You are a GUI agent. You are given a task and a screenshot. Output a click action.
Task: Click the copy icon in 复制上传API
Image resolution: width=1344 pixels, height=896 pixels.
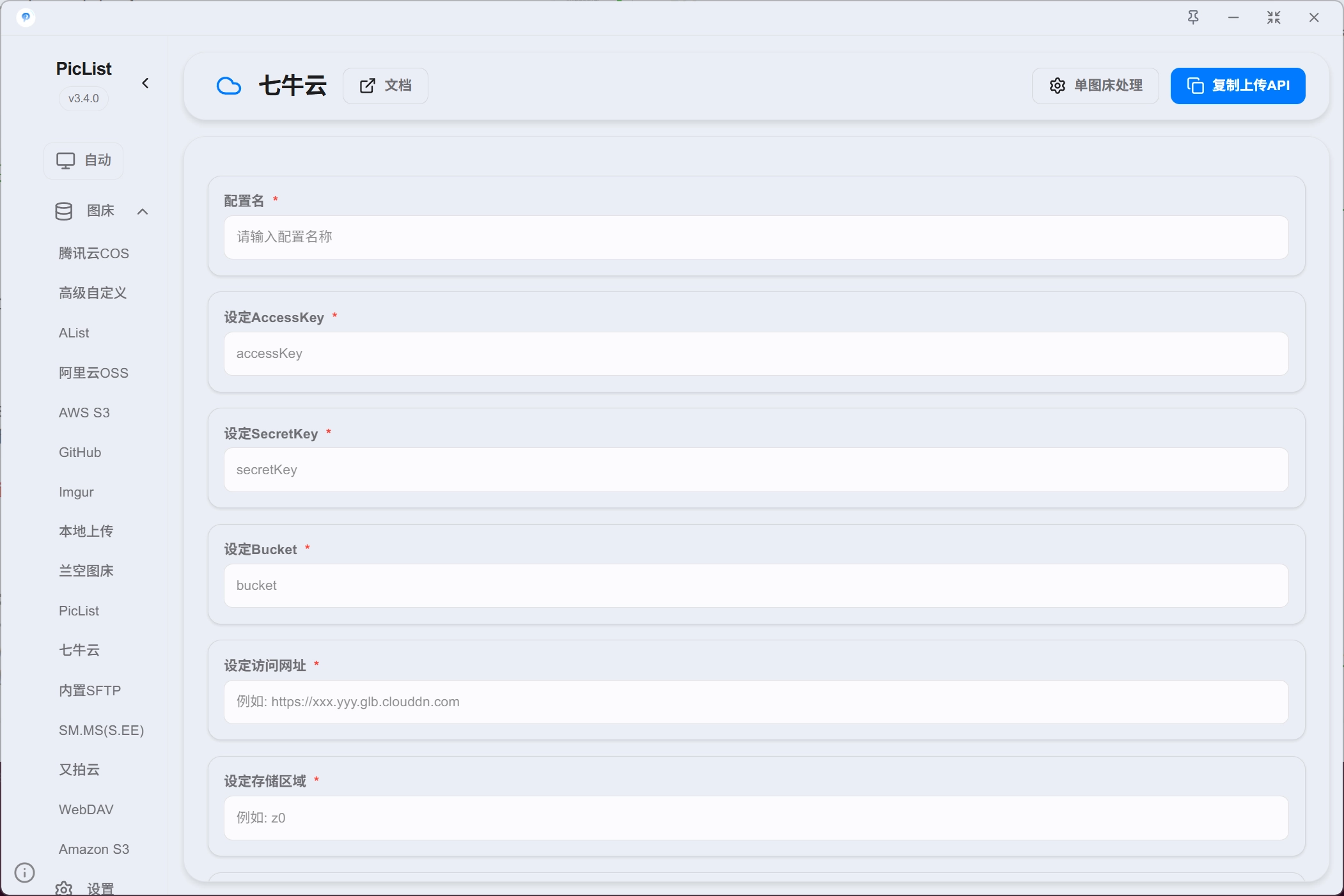click(1195, 86)
